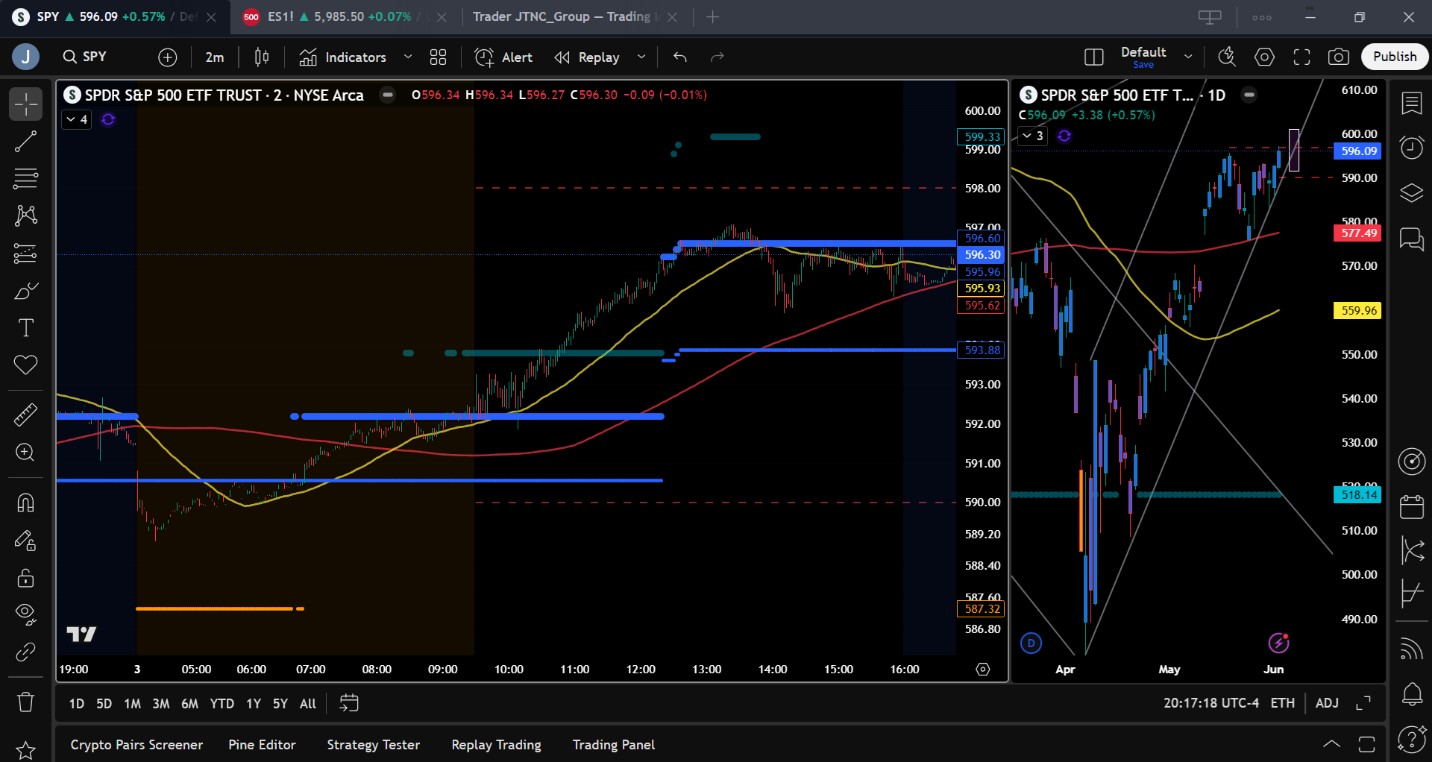Set the chart range to 5Y
The image size is (1432, 762).
click(x=280, y=703)
